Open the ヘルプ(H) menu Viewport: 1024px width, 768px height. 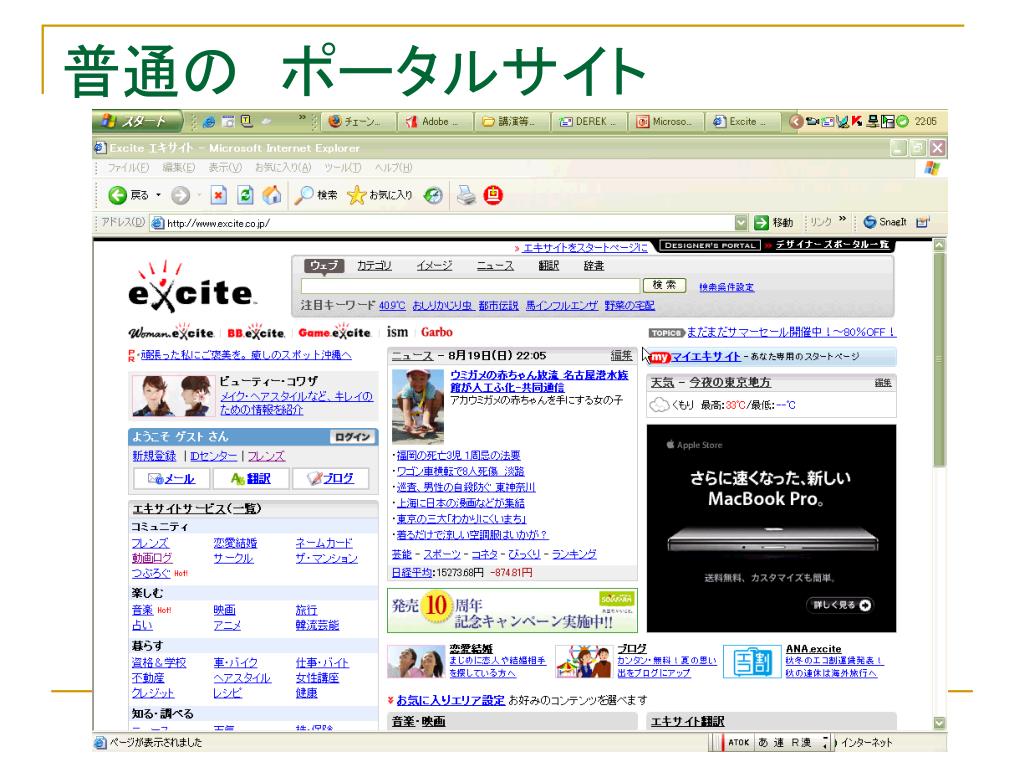[x=393, y=168]
